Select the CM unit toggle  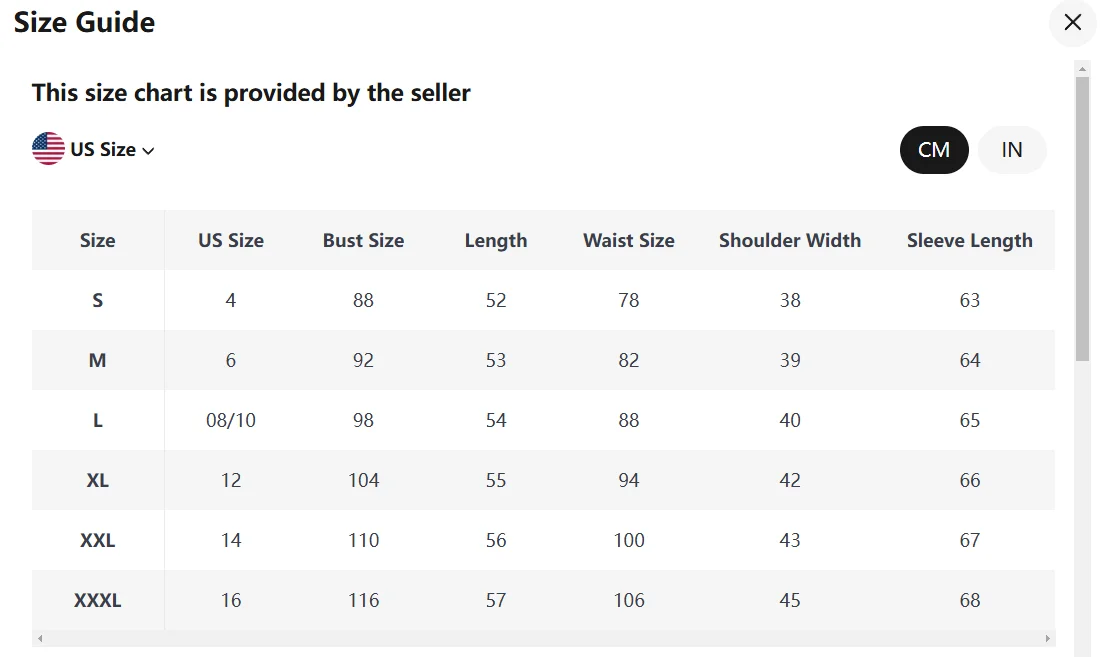tap(934, 150)
